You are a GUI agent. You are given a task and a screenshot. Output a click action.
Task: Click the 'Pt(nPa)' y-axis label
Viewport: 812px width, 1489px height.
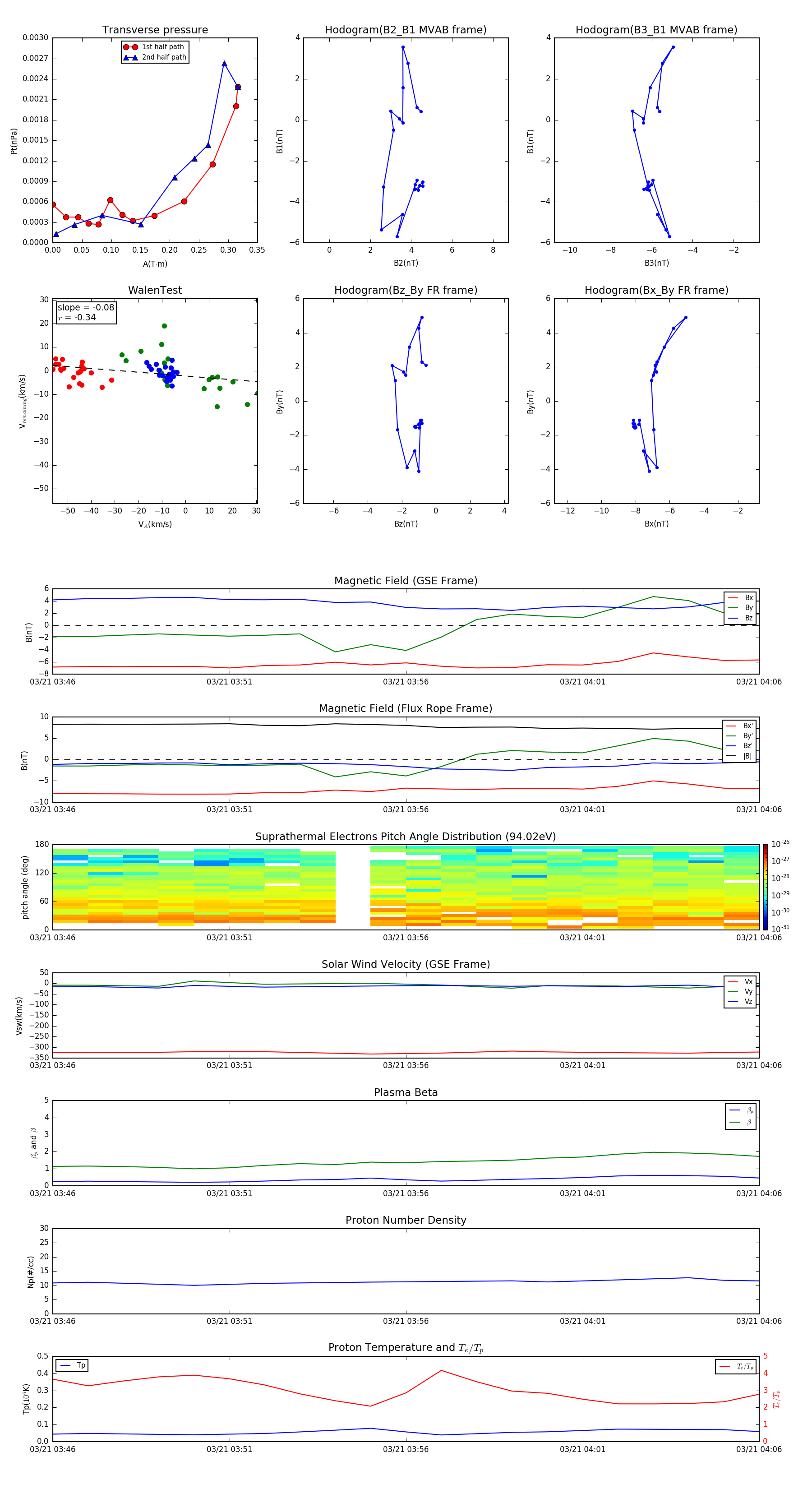[14, 141]
